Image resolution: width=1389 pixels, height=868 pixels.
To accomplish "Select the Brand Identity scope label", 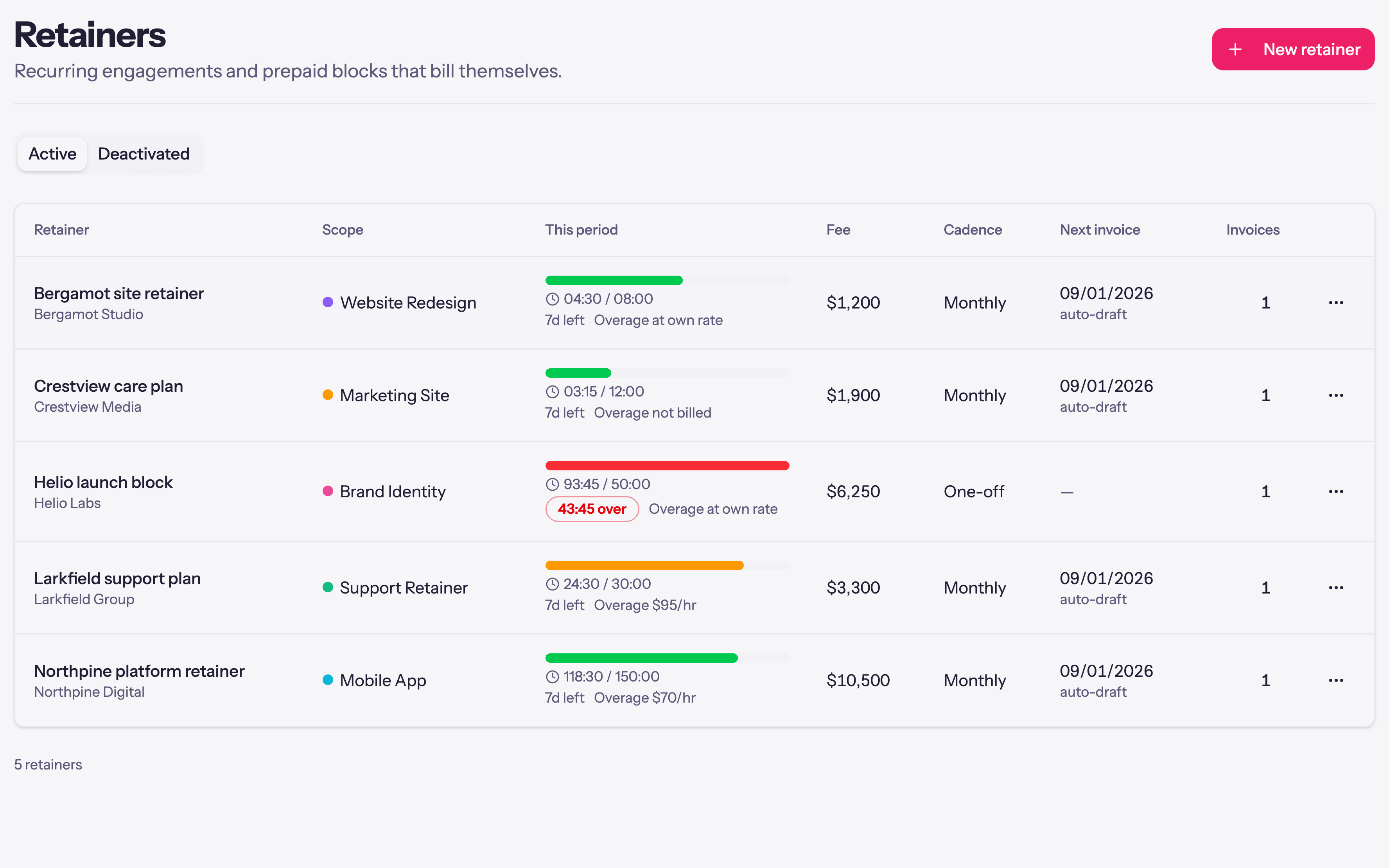I will pos(393,491).
